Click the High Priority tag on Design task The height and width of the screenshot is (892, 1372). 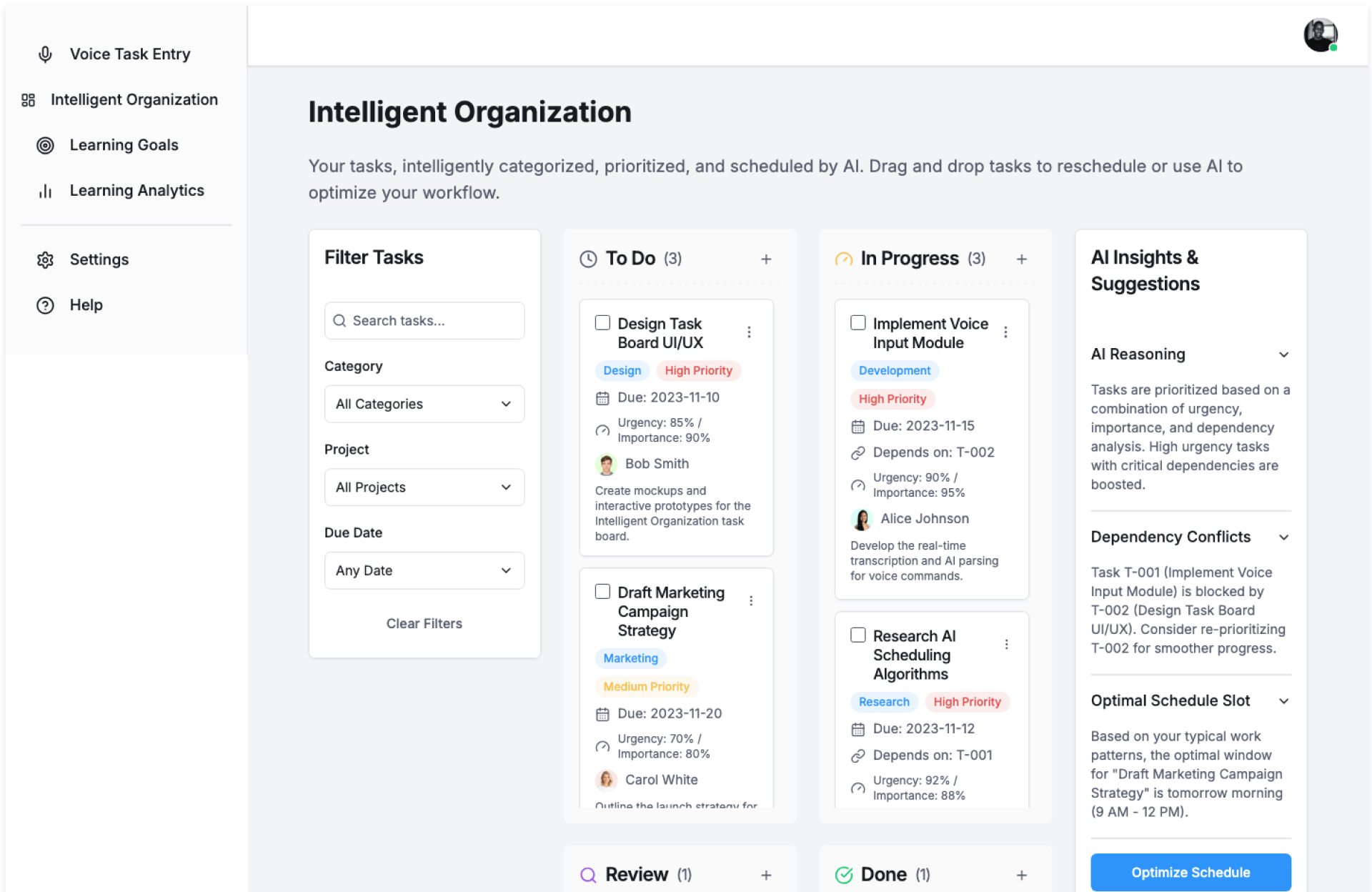(698, 370)
